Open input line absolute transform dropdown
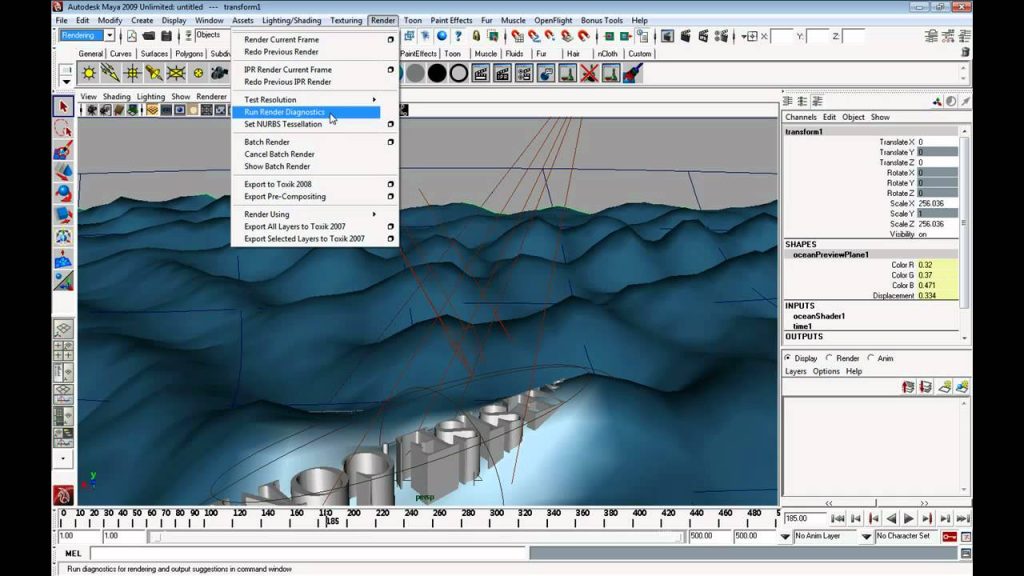Viewport: 1024px width, 576px height. (749, 36)
